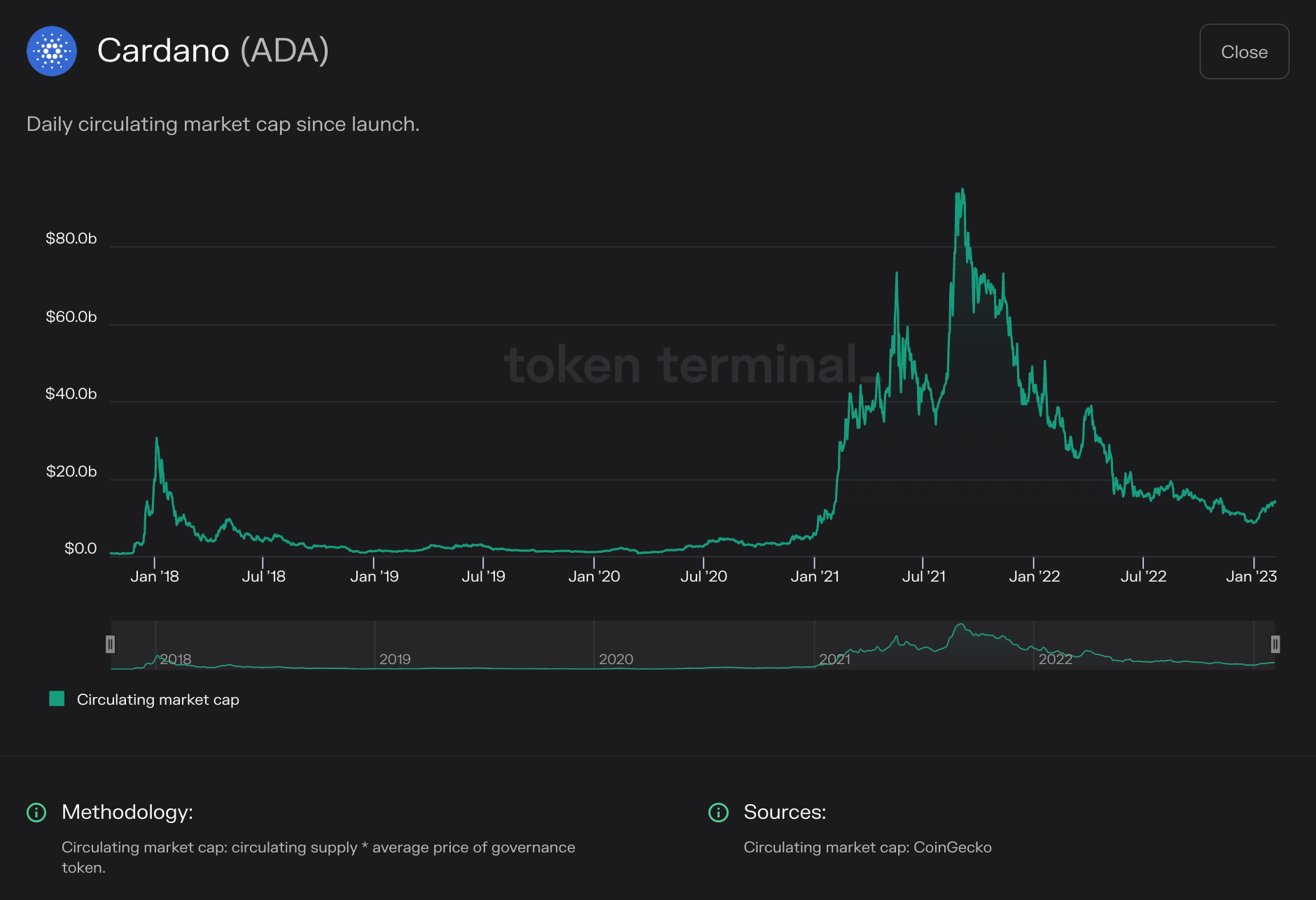Viewport: 1316px width, 900px height.
Task: Select the Jul '21 axis label
Action: [924, 576]
